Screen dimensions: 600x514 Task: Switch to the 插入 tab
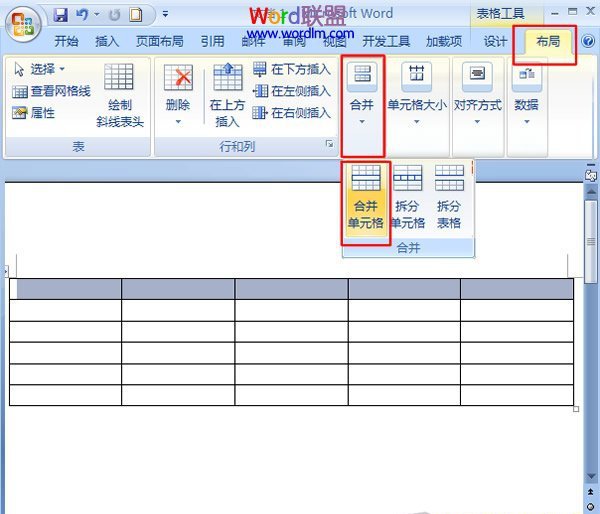[x=107, y=41]
